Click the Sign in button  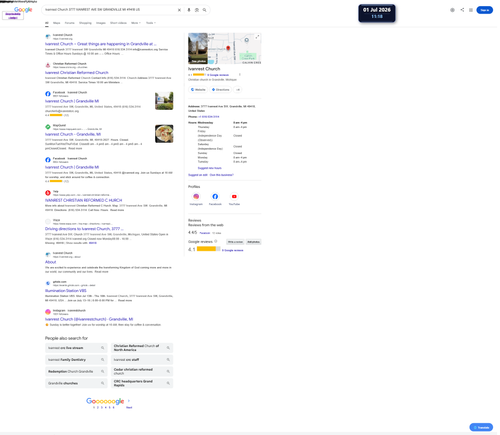pos(485,10)
